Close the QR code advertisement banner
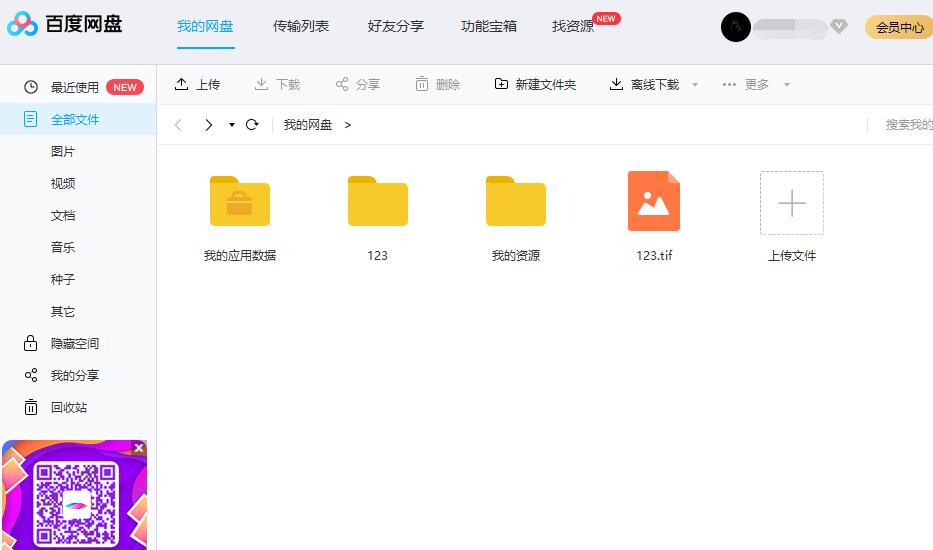Image resolution: width=933 pixels, height=550 pixels. (139, 448)
